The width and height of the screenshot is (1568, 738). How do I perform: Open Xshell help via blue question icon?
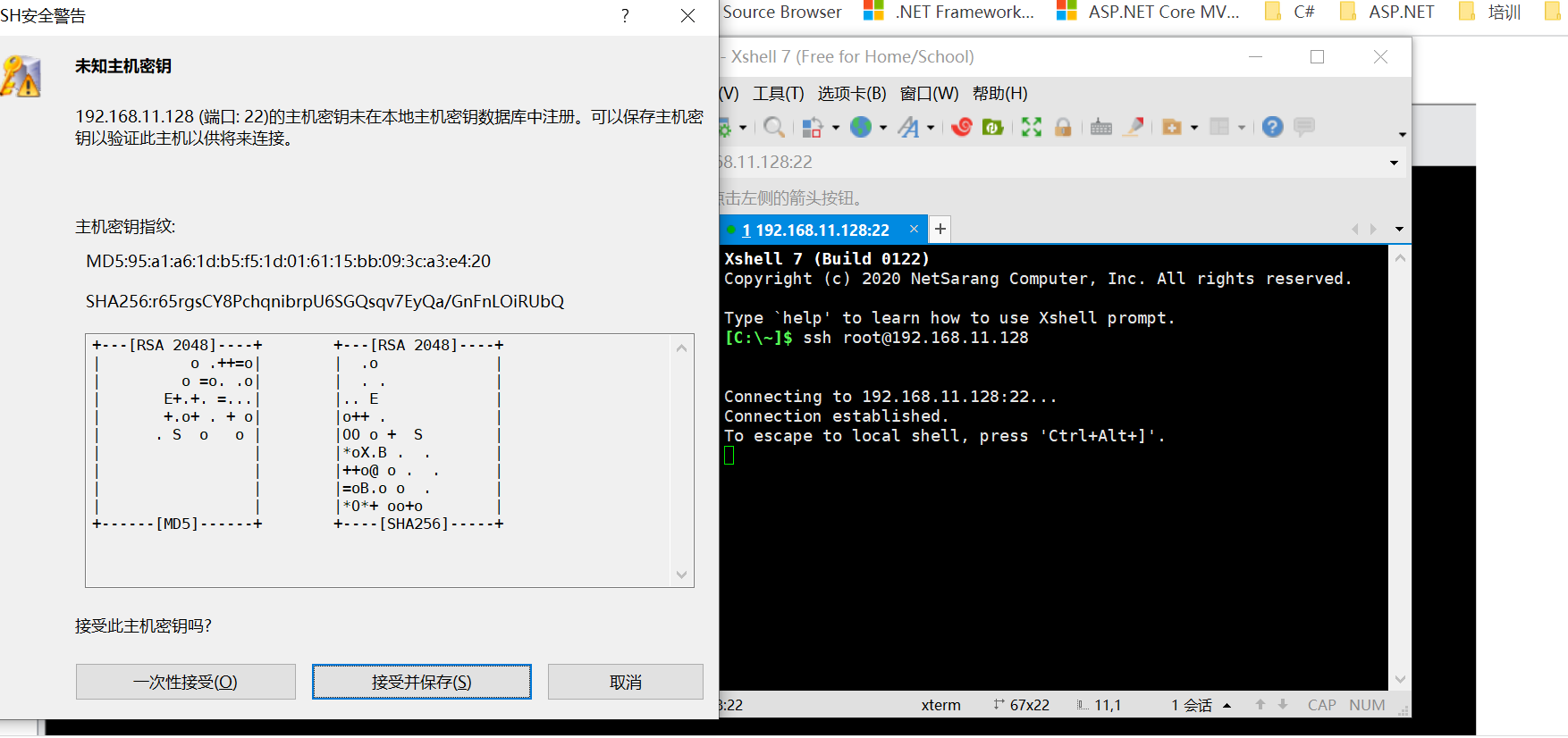tap(1273, 127)
